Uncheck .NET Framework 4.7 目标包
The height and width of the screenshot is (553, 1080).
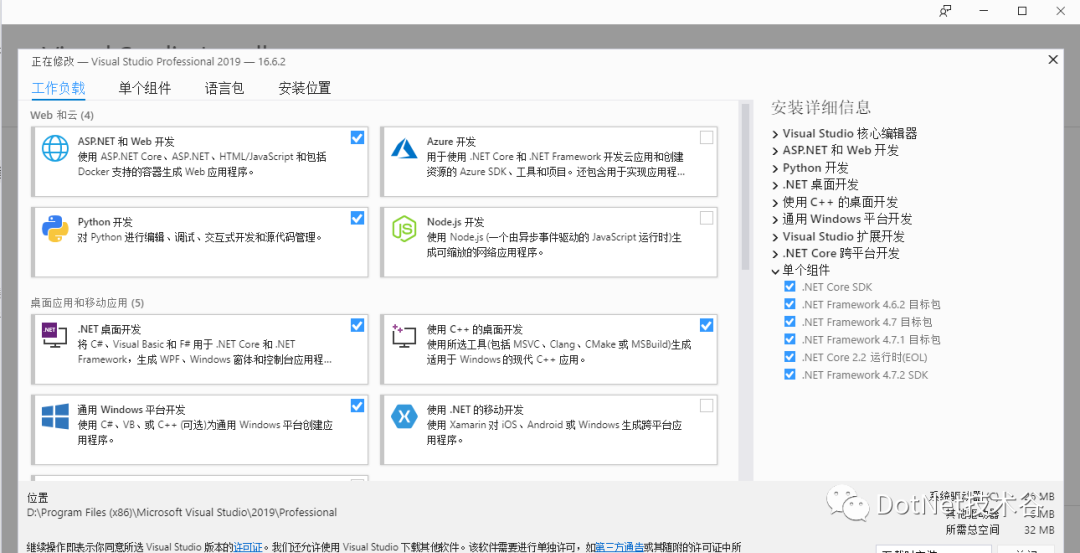(x=790, y=322)
